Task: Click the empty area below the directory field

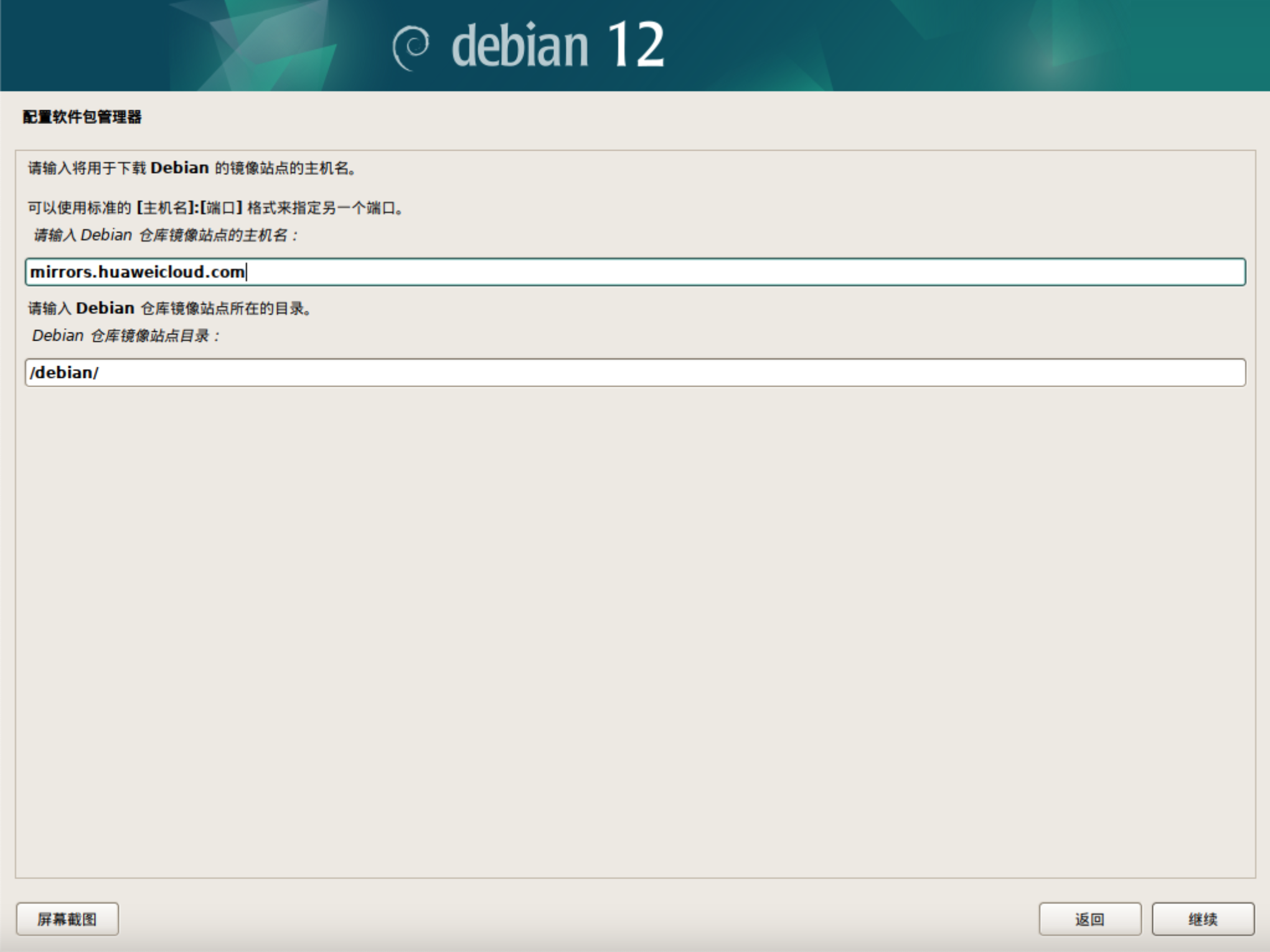Action: pyautogui.click(x=635, y=623)
